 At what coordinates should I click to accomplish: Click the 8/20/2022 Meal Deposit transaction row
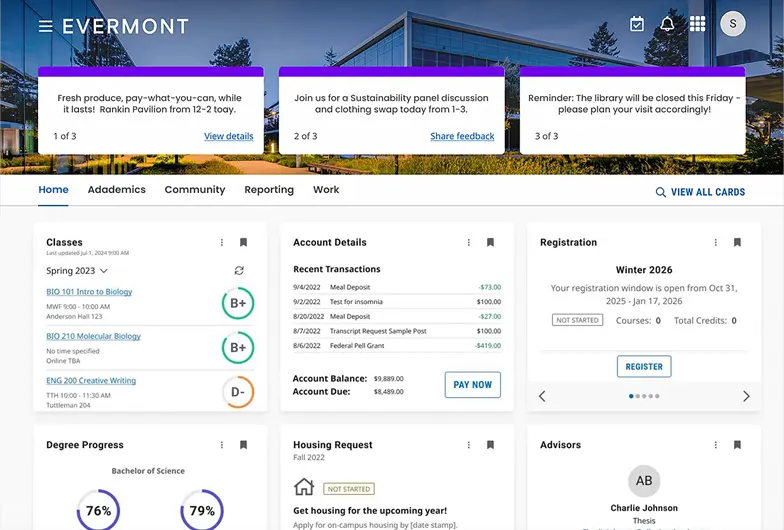(x=397, y=316)
